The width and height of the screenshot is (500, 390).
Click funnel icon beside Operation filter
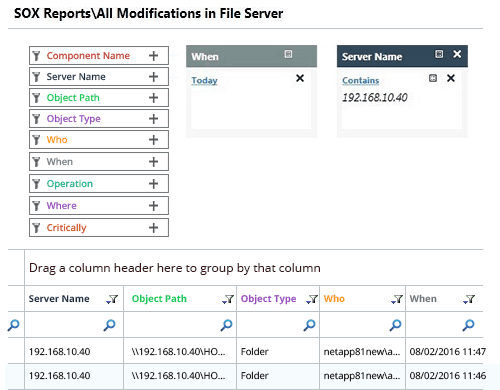point(36,184)
